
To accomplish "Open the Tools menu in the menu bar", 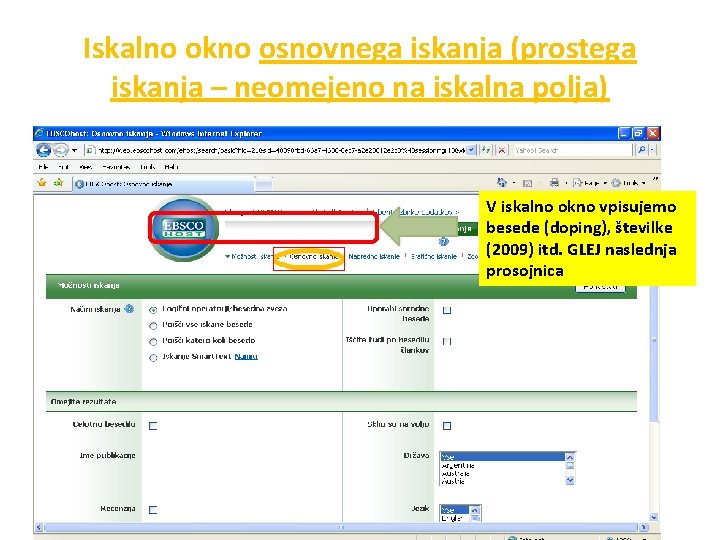I will [x=147, y=167].
